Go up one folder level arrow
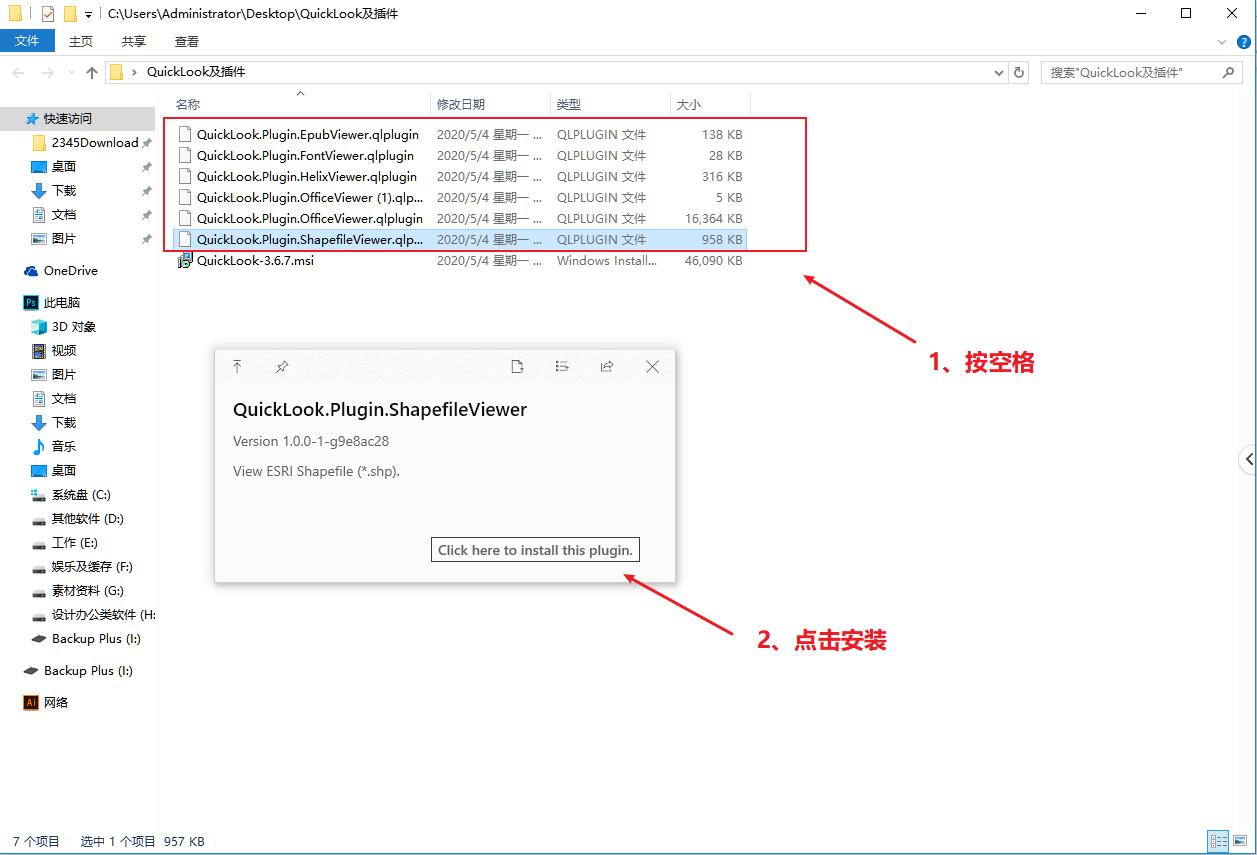This screenshot has width=1257, height=855. click(92, 73)
